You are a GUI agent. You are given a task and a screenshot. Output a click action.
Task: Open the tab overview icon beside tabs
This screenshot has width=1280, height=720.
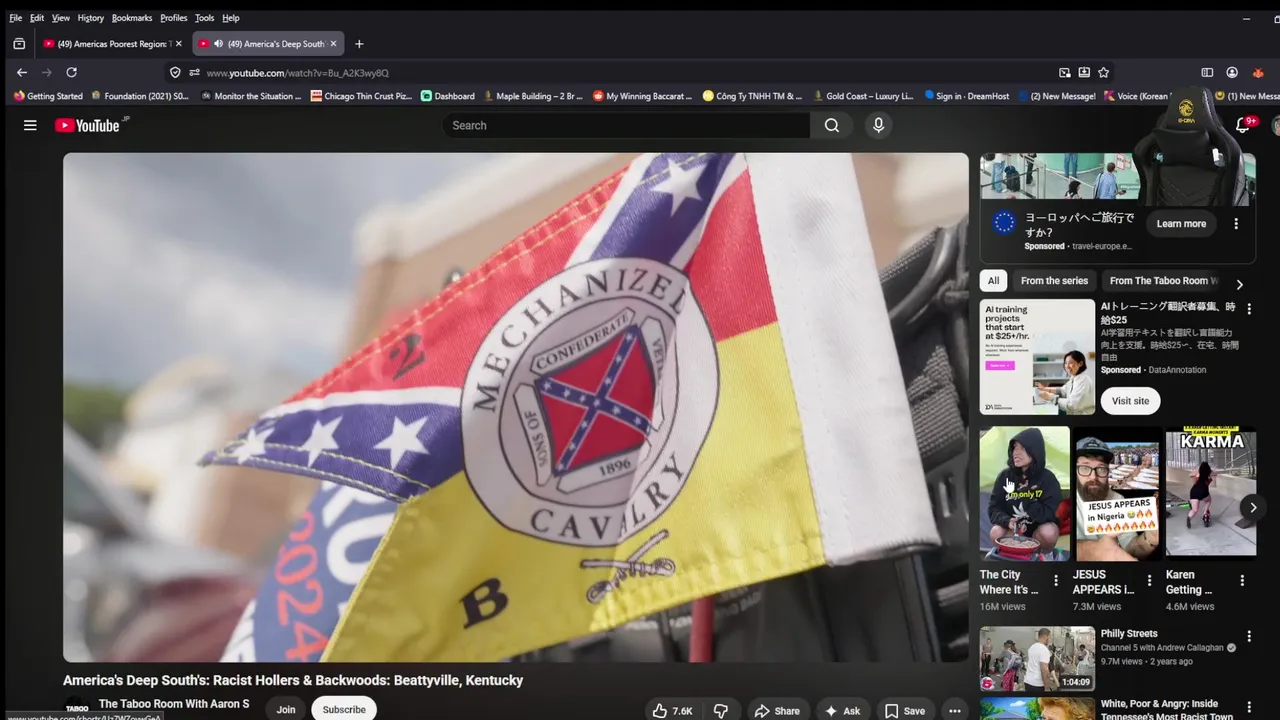click(19, 44)
